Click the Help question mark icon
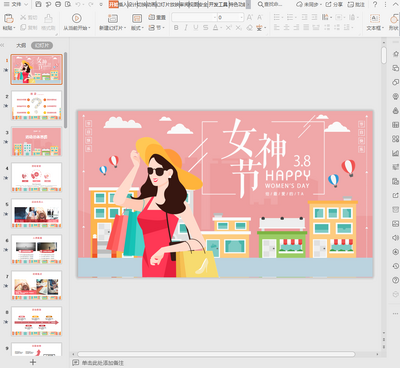The height and width of the screenshot is (368, 400). click(375, 4)
